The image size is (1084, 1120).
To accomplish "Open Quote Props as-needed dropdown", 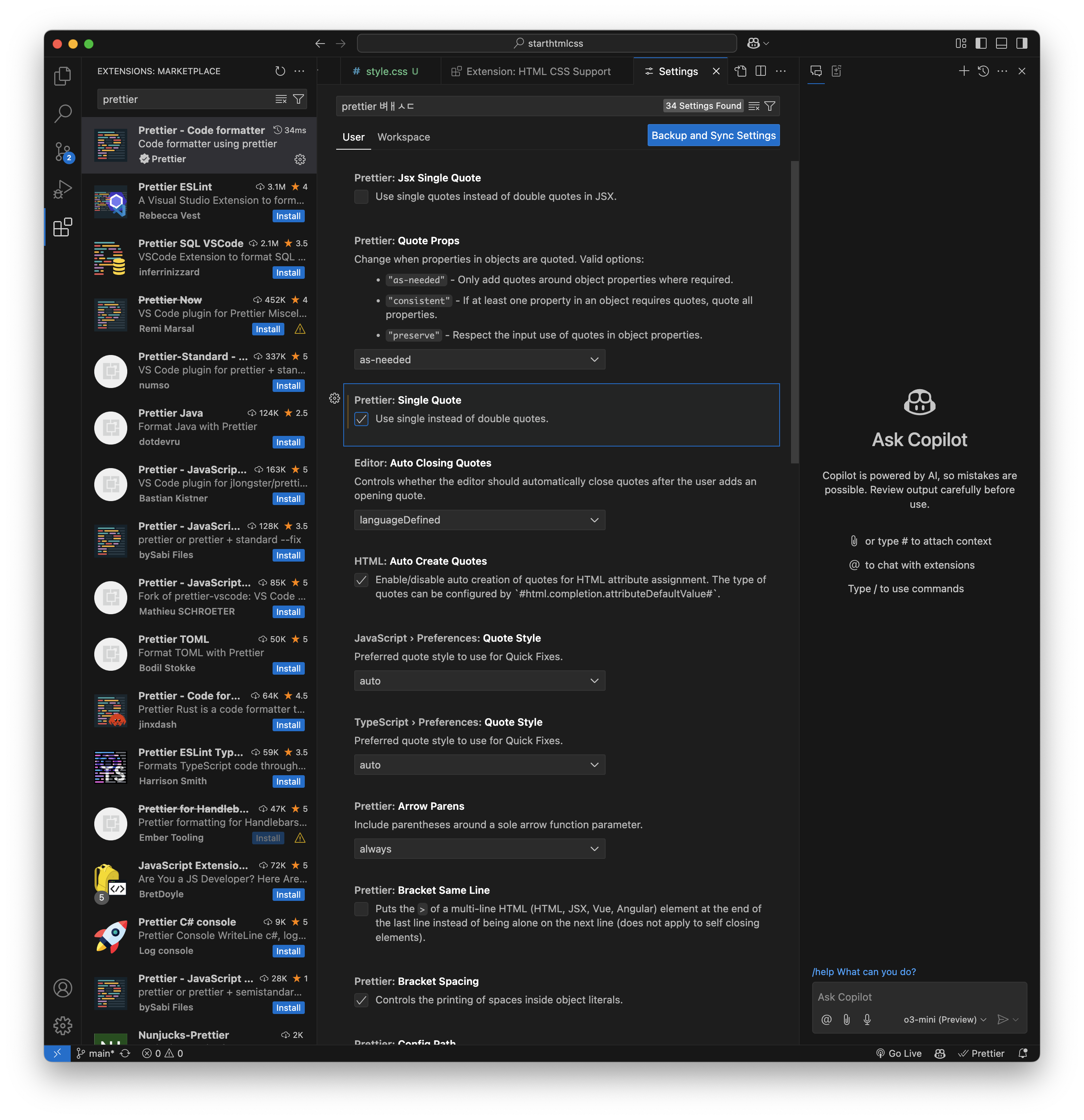I will [479, 359].
